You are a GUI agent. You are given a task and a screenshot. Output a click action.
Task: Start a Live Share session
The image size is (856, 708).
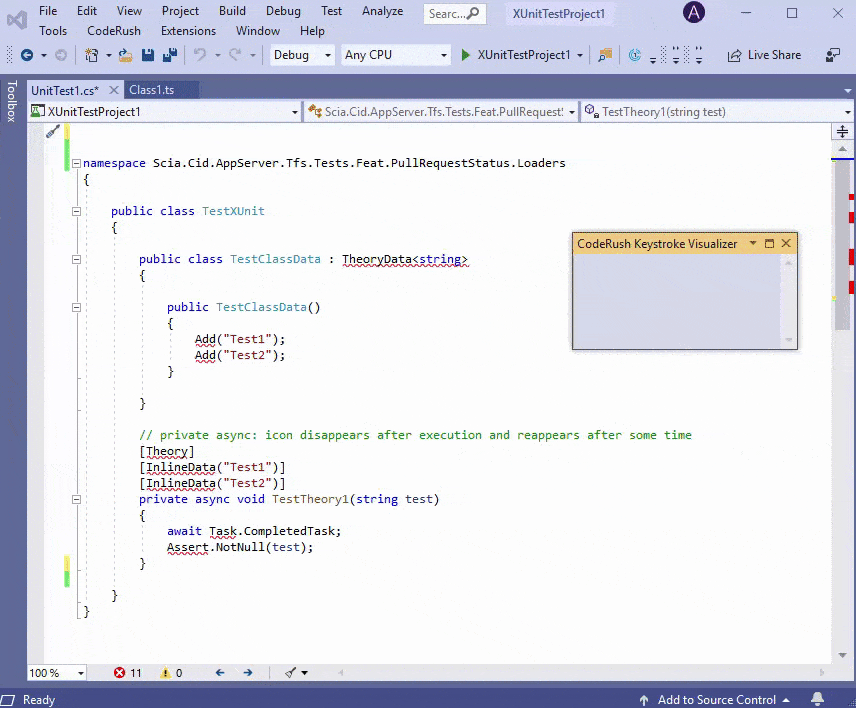(x=764, y=55)
